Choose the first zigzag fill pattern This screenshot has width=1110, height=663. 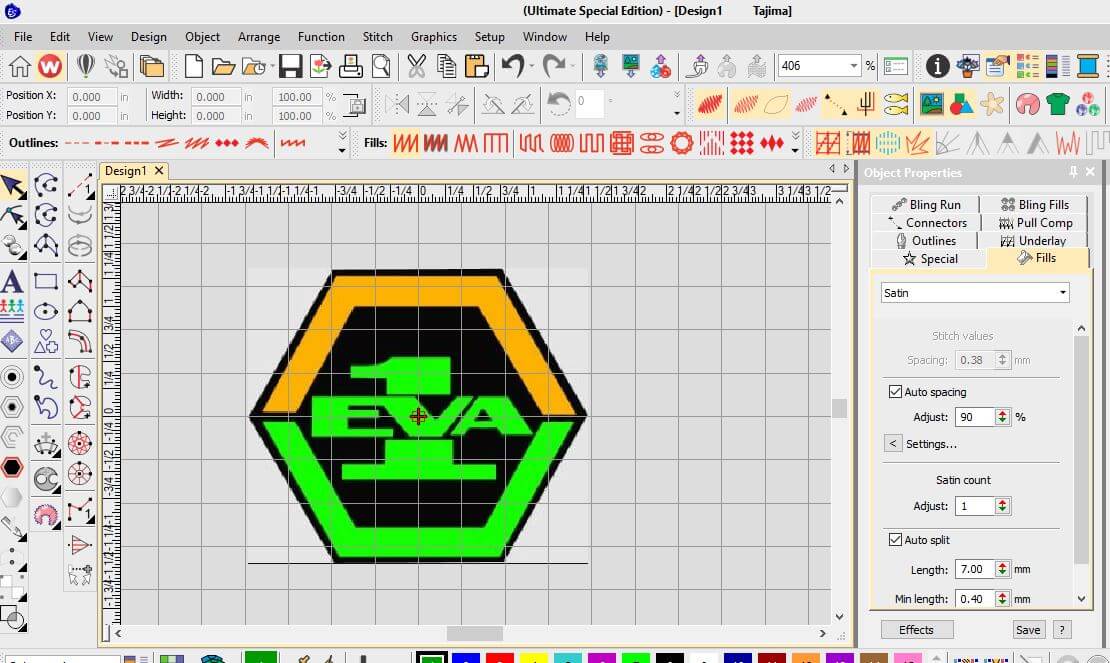pos(406,144)
